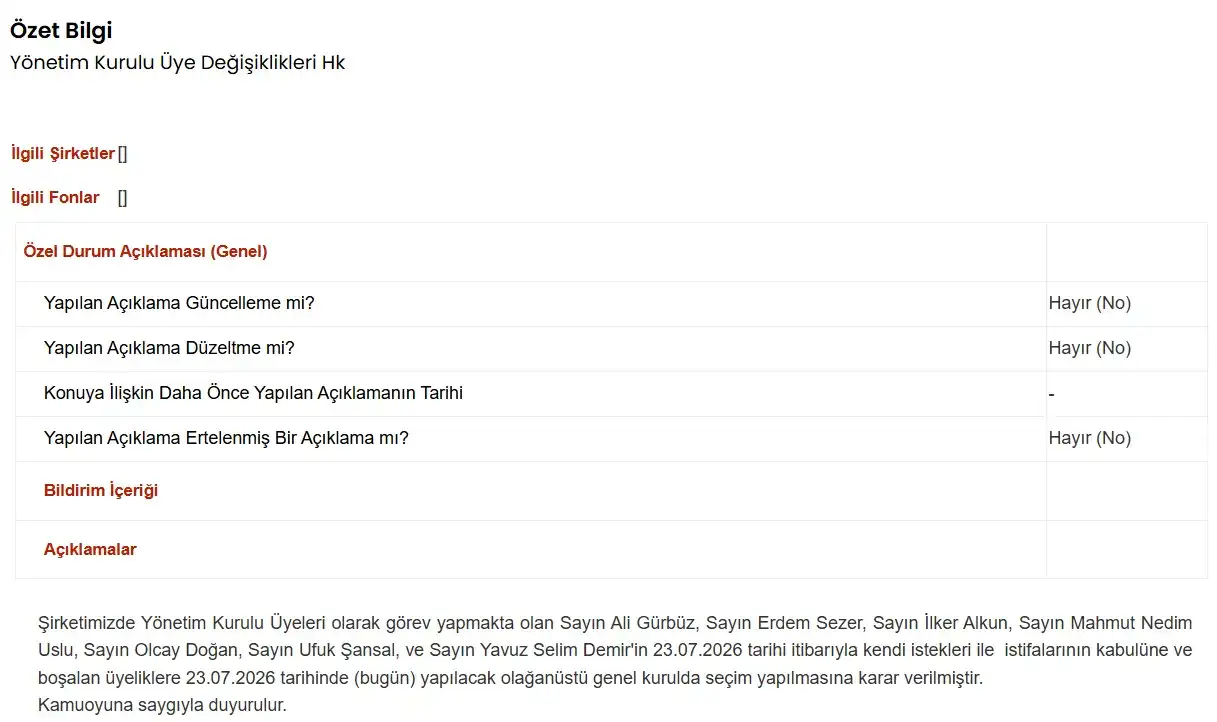Select the Yönetim Kurulu Üye Değişiklikleri Hk subtitle
This screenshot has width=1217, height=722.
[177, 62]
